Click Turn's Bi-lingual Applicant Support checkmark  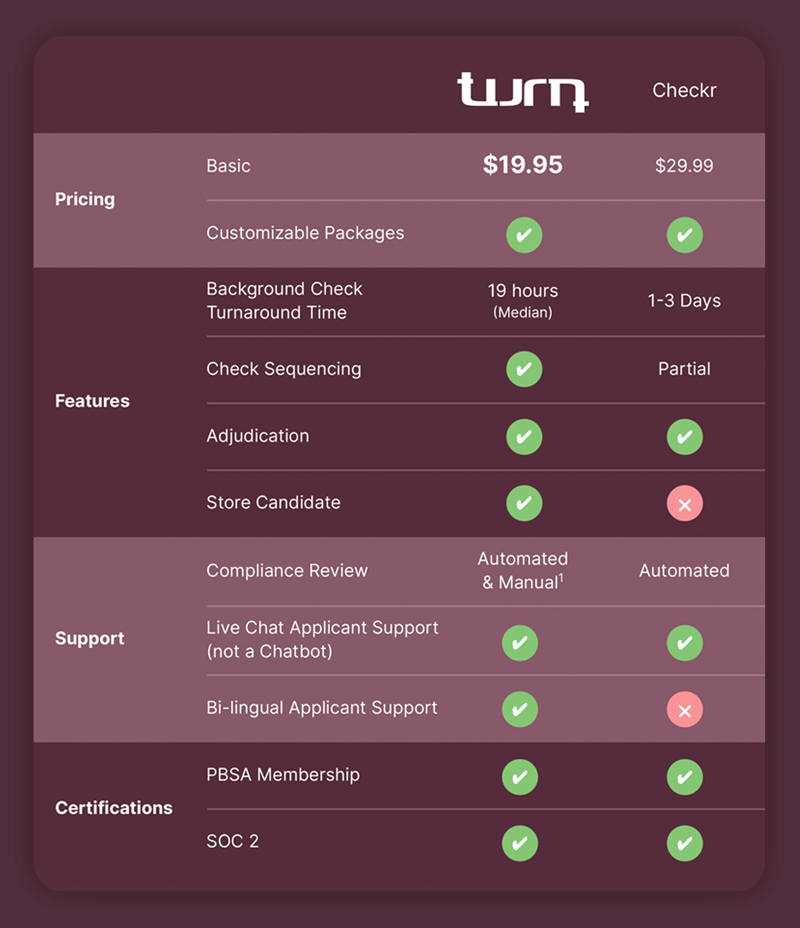(520, 709)
